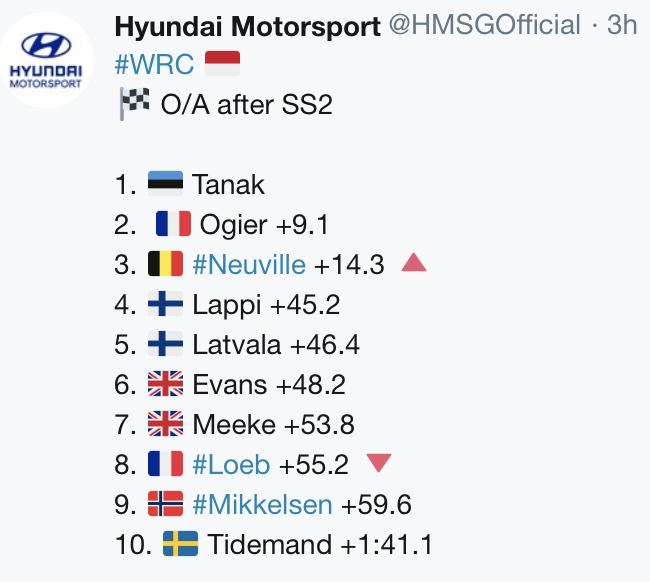The width and height of the screenshot is (650, 582).
Task: Click the Belgian flag beside Neuville
Action: click(x=165, y=264)
